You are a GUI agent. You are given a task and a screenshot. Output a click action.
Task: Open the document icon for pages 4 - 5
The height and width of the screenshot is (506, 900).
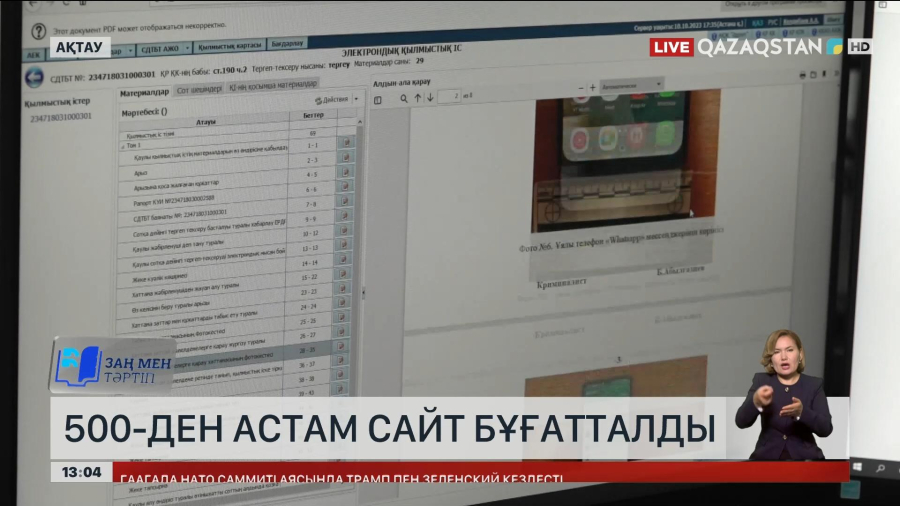pos(346,172)
